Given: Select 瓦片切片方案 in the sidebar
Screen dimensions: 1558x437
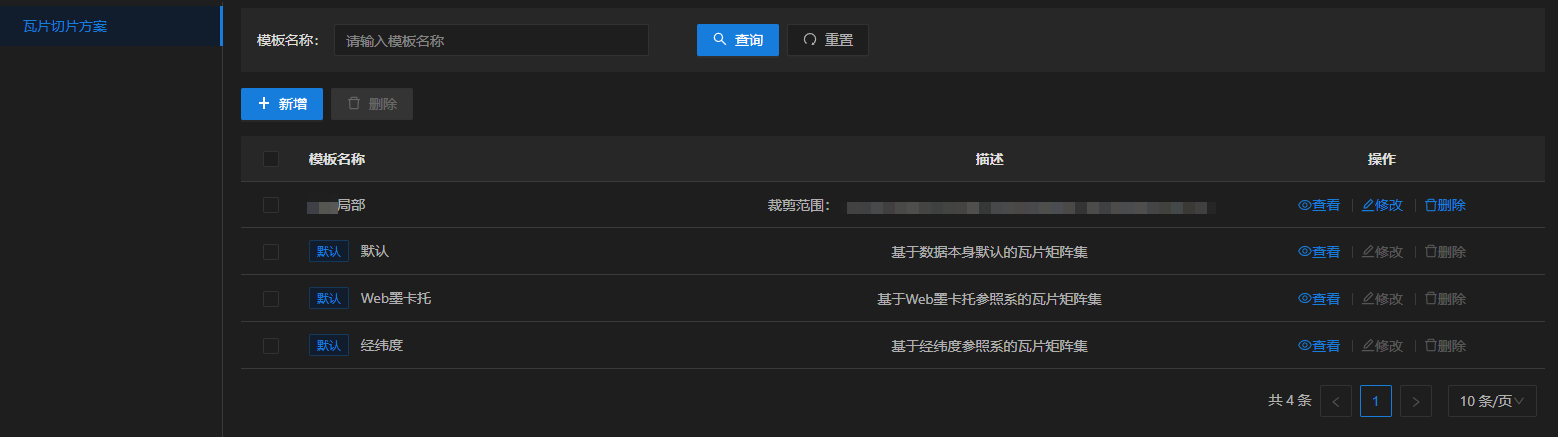Looking at the screenshot, I should pyautogui.click(x=65, y=26).
